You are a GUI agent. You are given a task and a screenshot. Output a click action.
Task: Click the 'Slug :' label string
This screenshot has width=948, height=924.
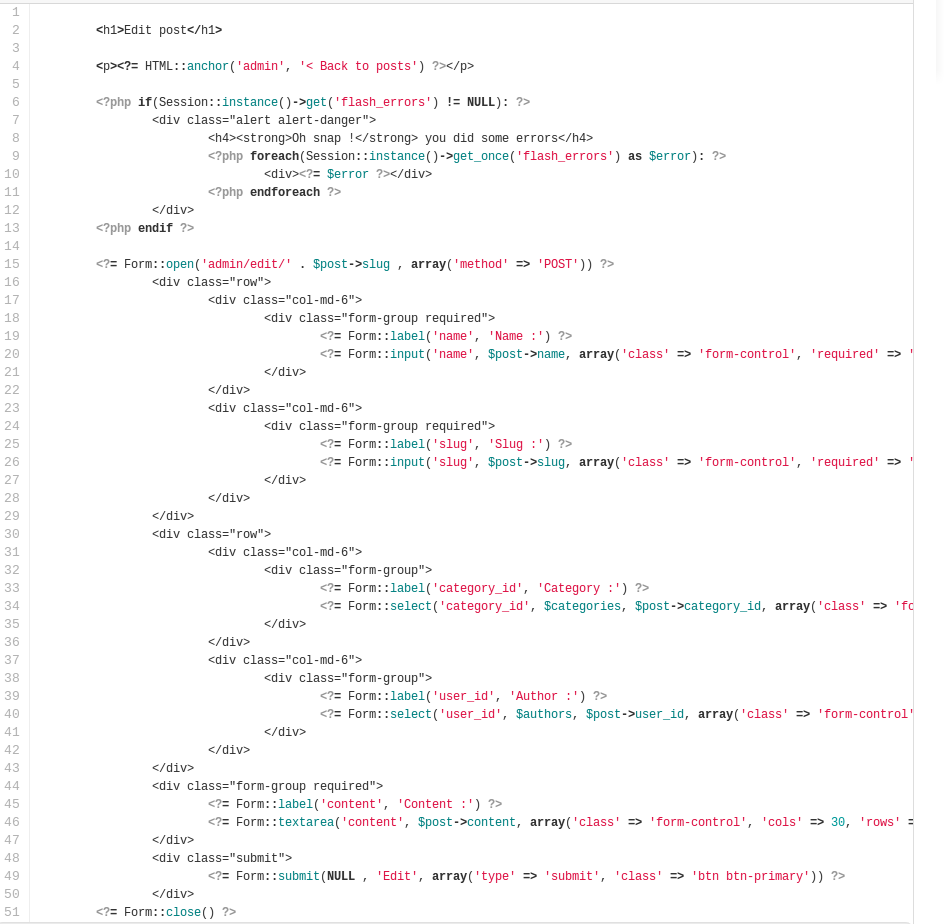pos(515,444)
